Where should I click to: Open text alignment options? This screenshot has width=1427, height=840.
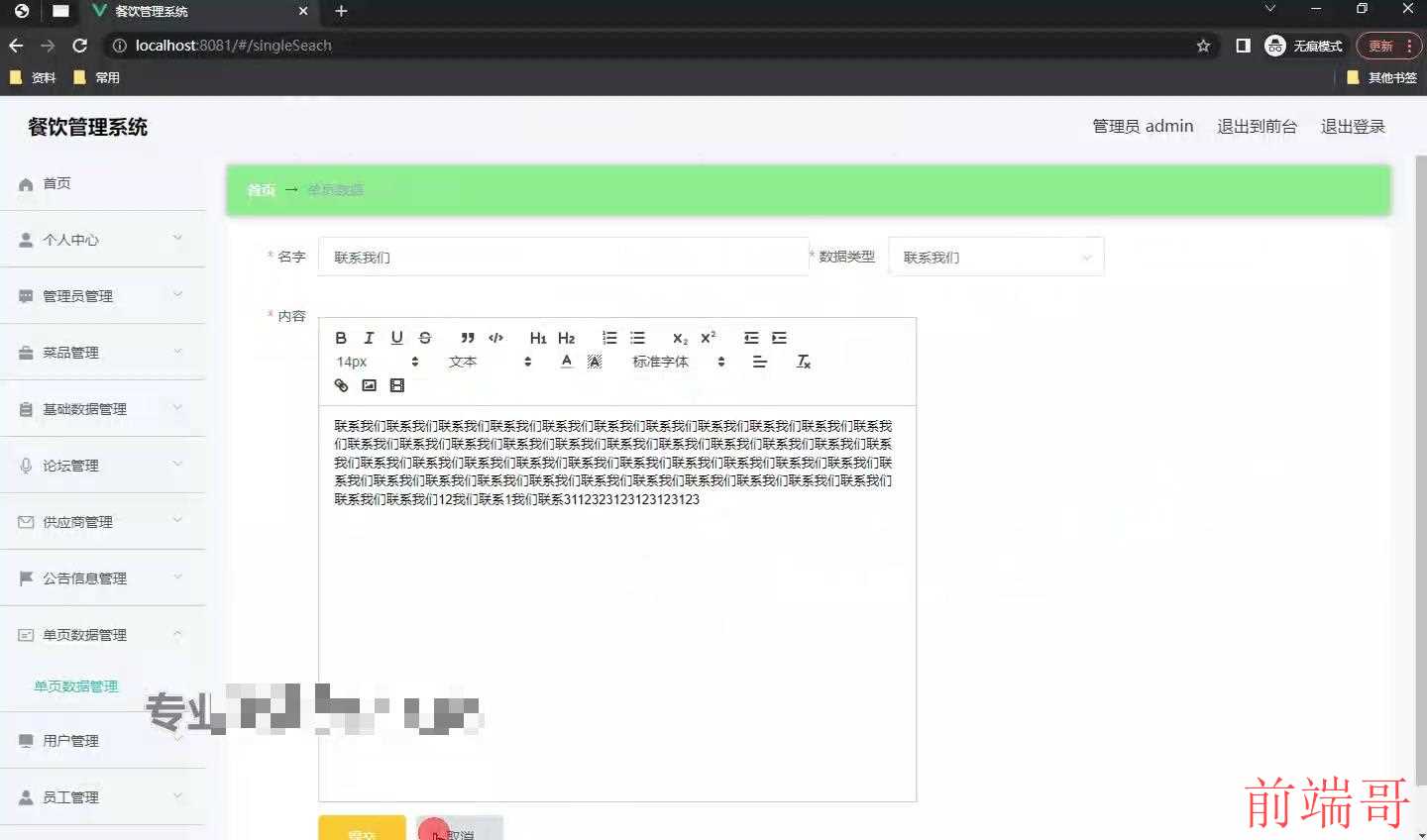(760, 362)
